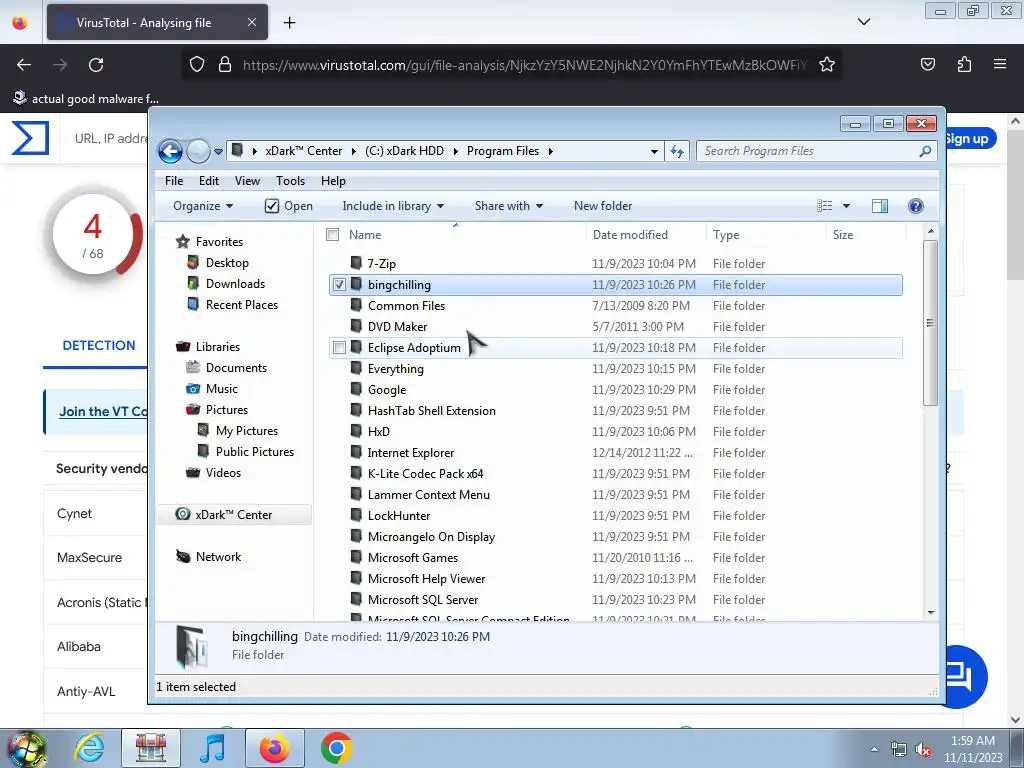Viewport: 1024px width, 768px height.
Task: Click the HxD folder icon
Action: coord(356,431)
